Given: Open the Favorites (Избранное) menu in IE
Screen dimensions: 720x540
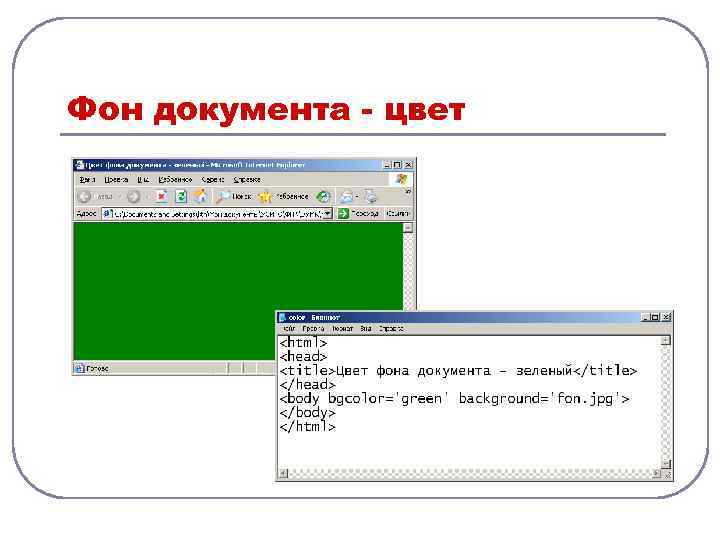Looking at the screenshot, I should point(175,180).
